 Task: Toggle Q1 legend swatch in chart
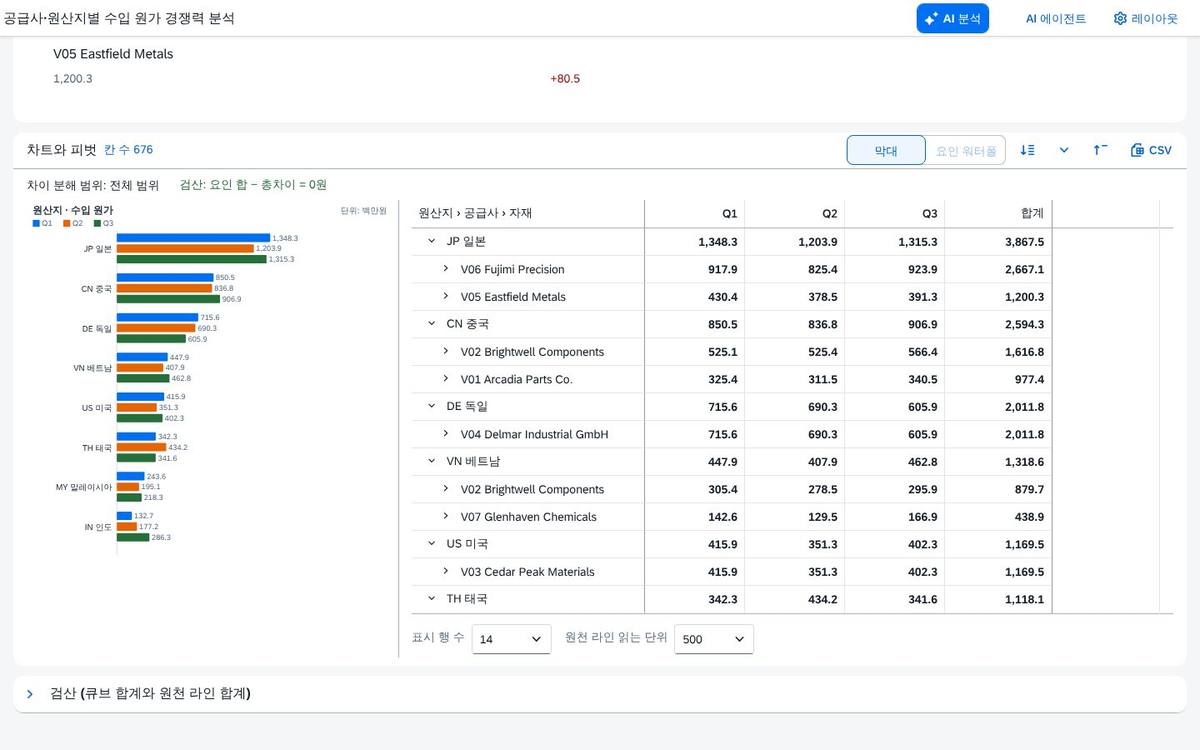36,223
